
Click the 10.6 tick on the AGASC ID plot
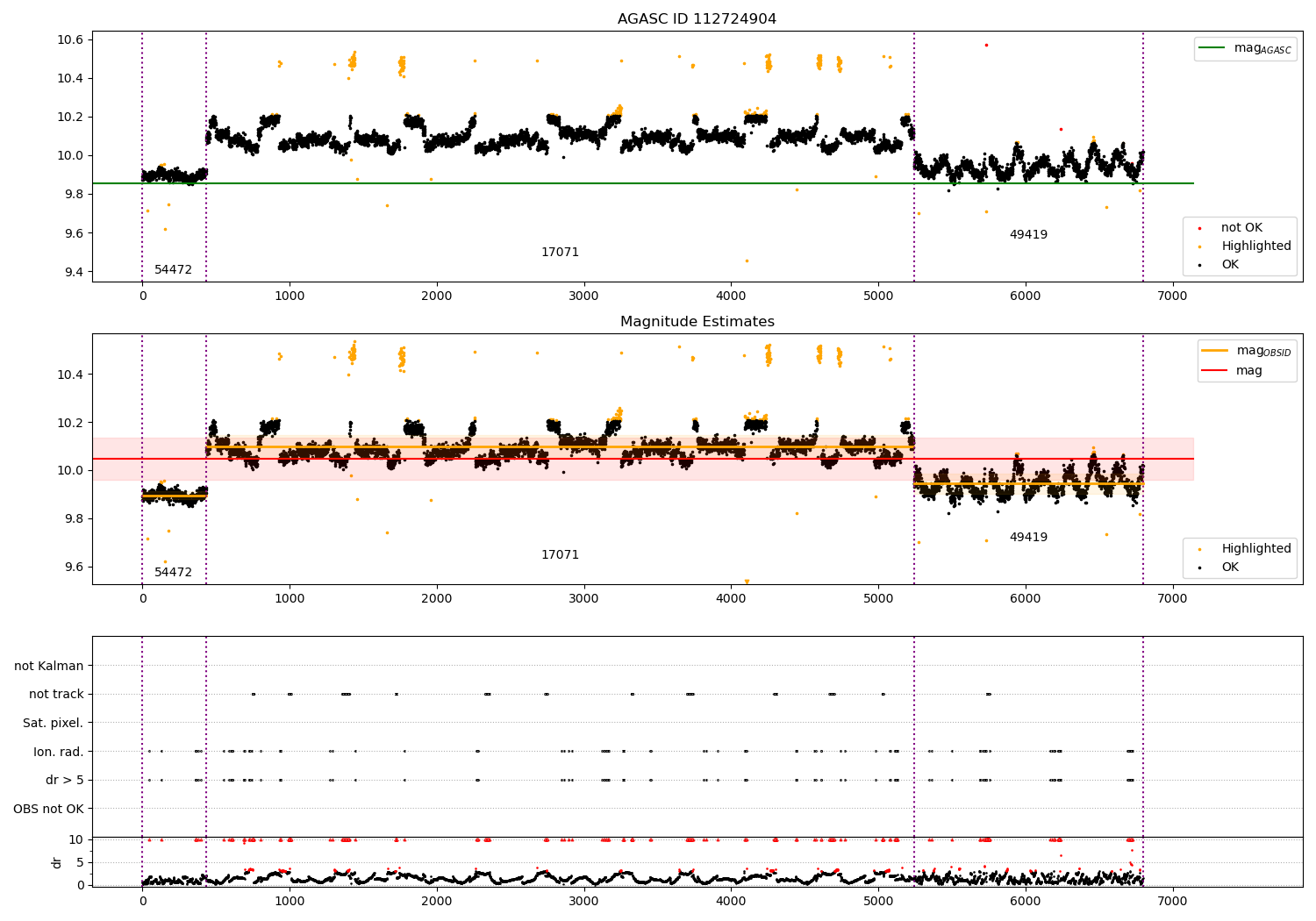click(71, 40)
